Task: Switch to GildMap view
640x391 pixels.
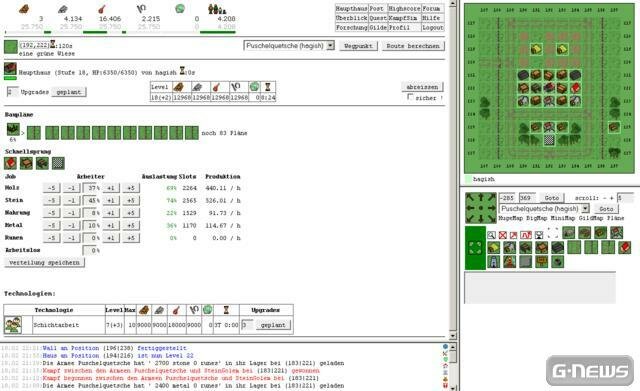Action: (590, 218)
